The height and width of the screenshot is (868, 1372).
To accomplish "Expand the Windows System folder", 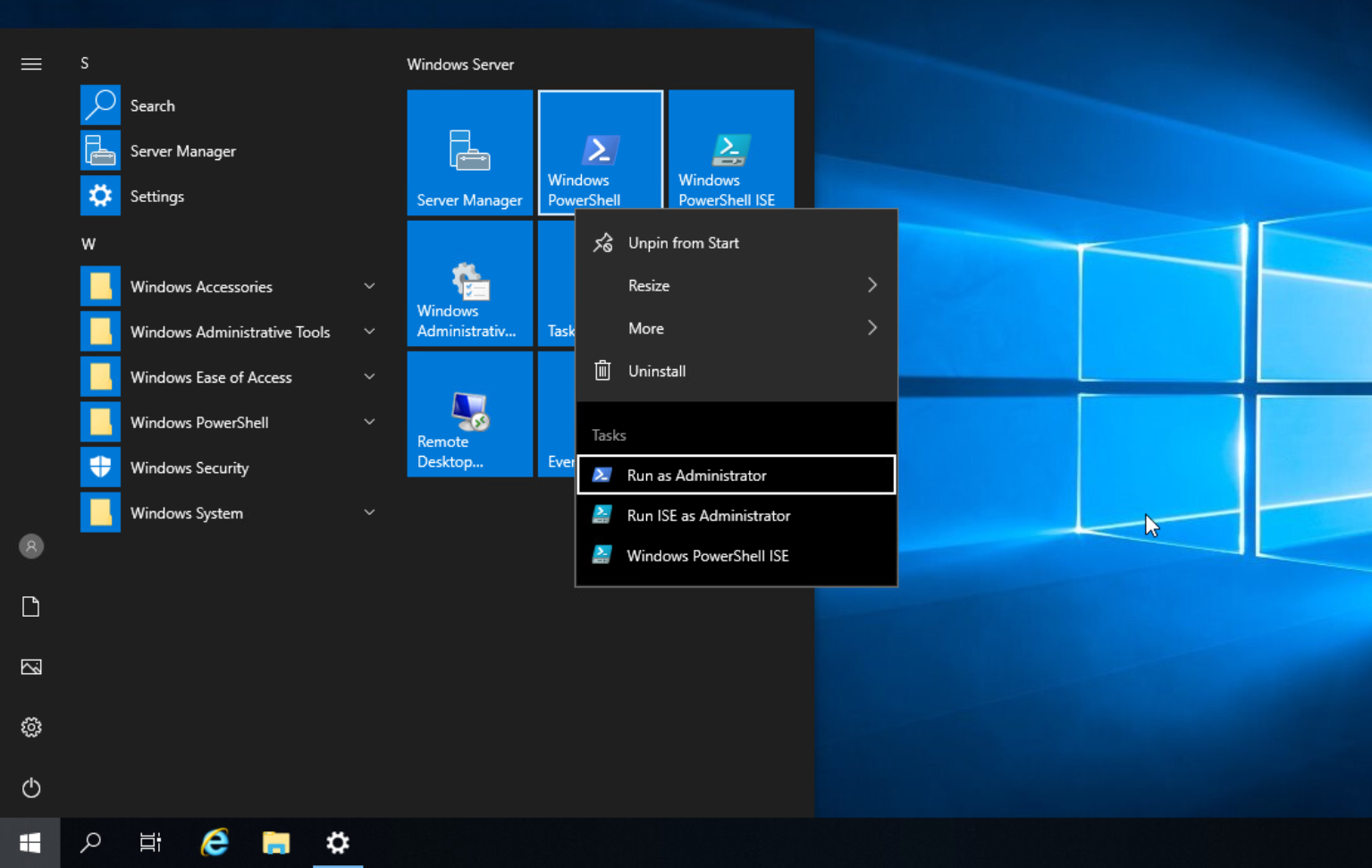I will [x=231, y=513].
